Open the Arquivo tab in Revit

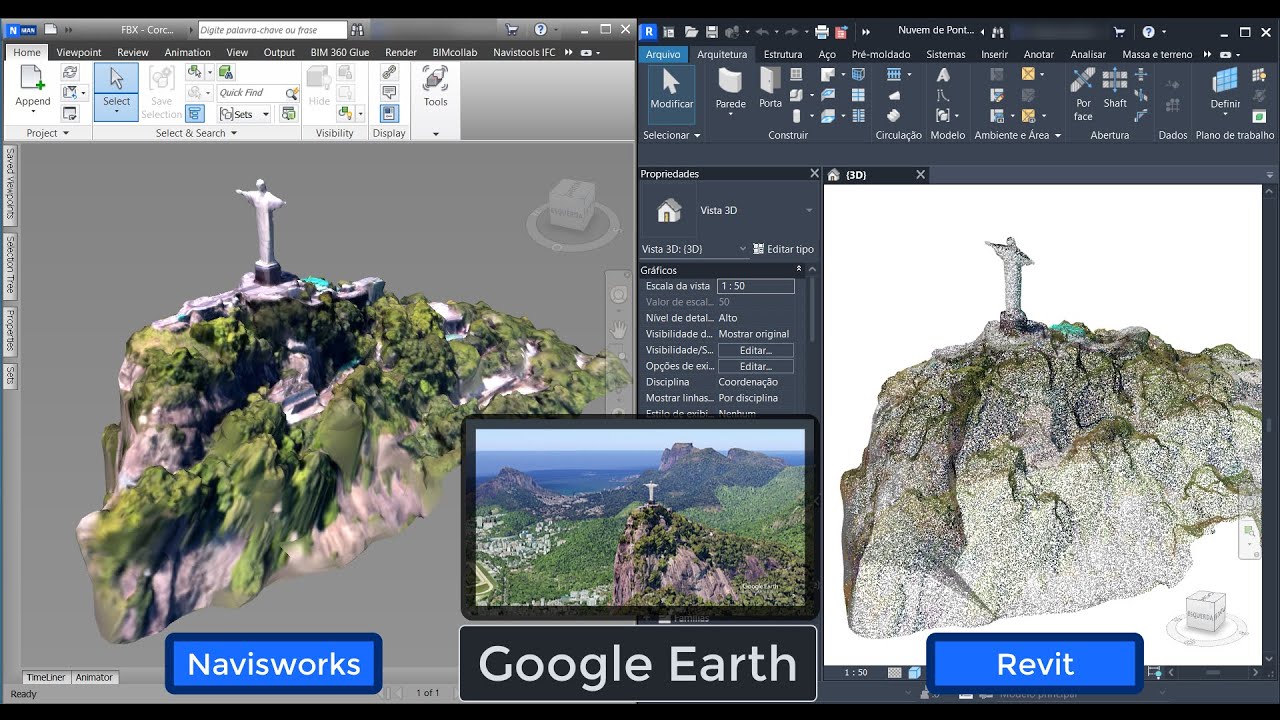tap(663, 54)
